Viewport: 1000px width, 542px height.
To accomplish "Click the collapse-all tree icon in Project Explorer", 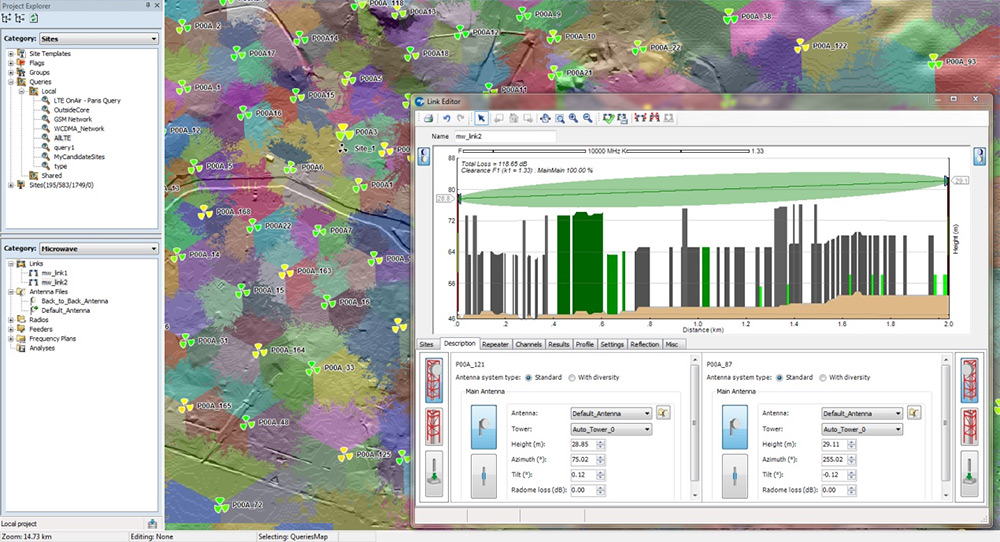I will 20,18.
